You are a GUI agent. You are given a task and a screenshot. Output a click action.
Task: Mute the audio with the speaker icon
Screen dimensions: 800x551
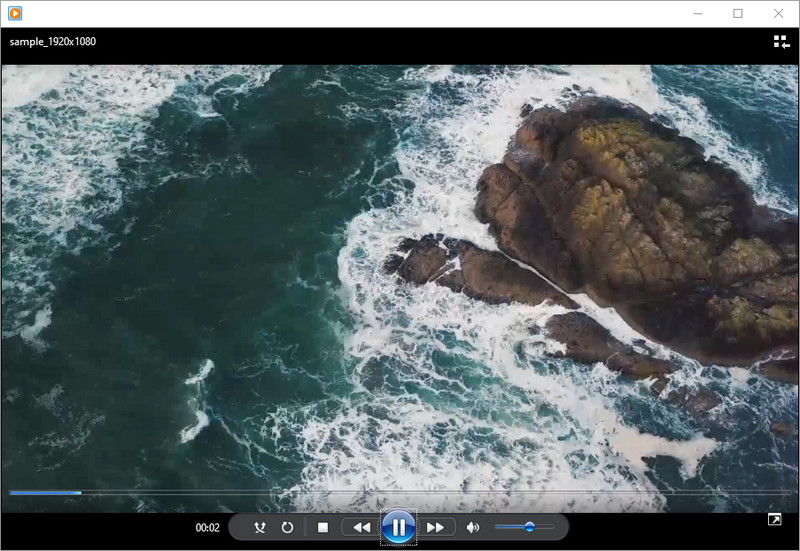[472, 527]
